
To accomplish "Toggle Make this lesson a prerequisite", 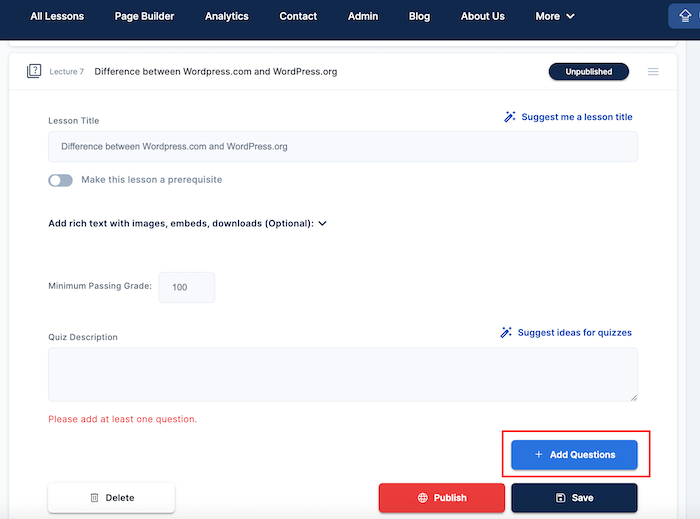I will 60,180.
